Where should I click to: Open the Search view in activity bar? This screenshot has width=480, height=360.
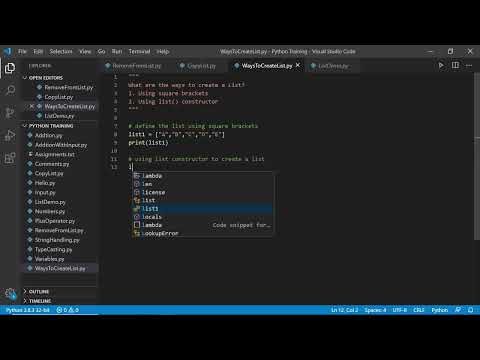10,90
